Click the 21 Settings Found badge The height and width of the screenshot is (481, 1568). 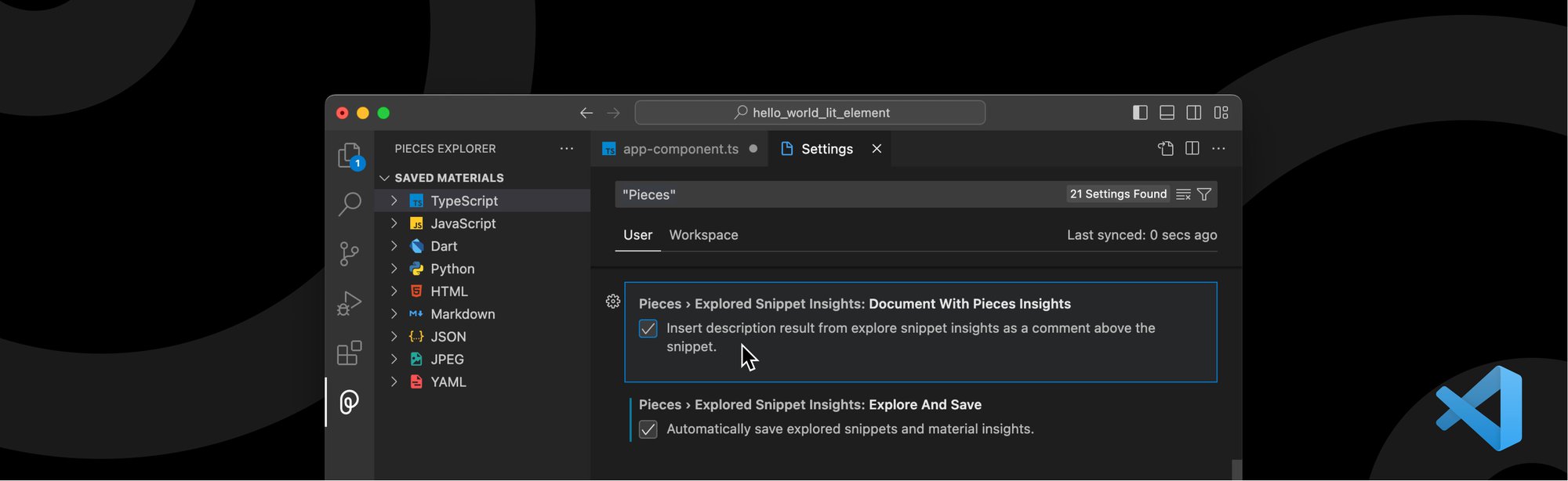pos(1118,194)
